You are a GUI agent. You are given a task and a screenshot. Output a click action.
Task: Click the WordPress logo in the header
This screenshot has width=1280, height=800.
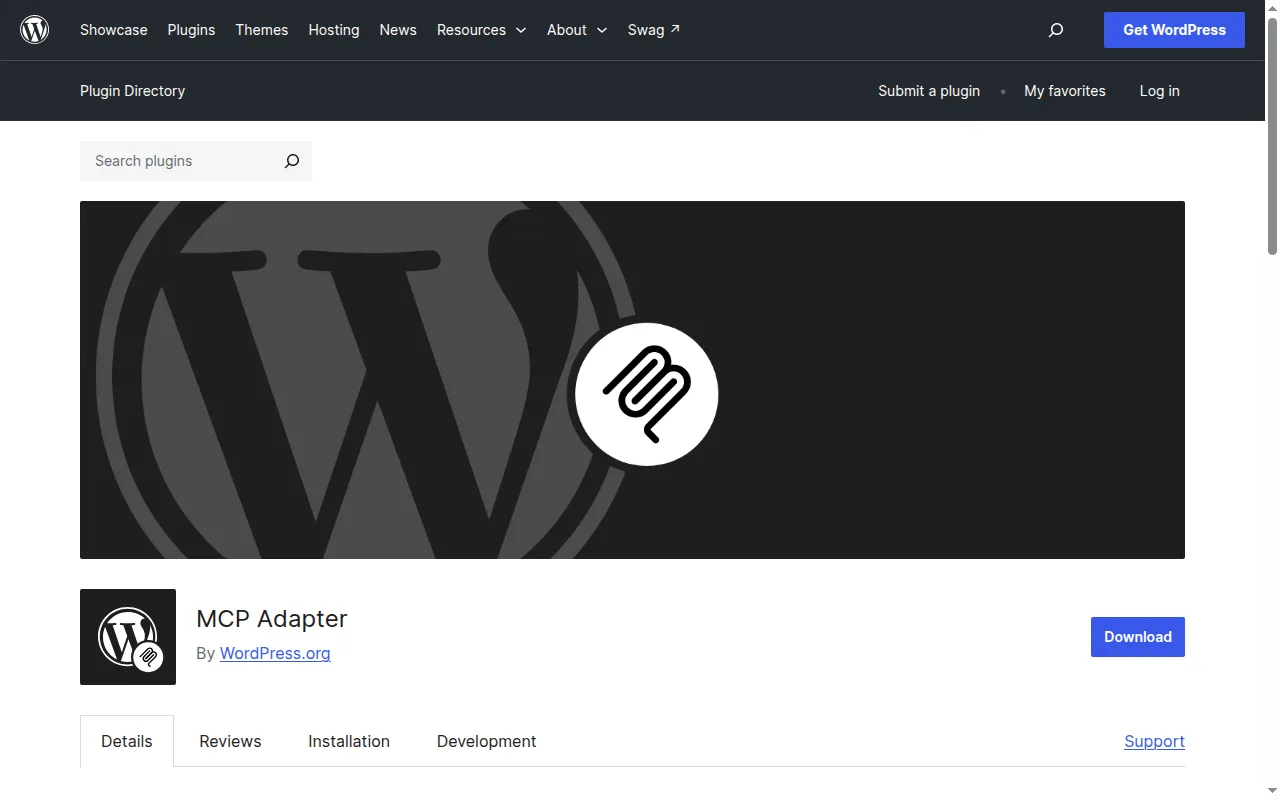tap(35, 30)
